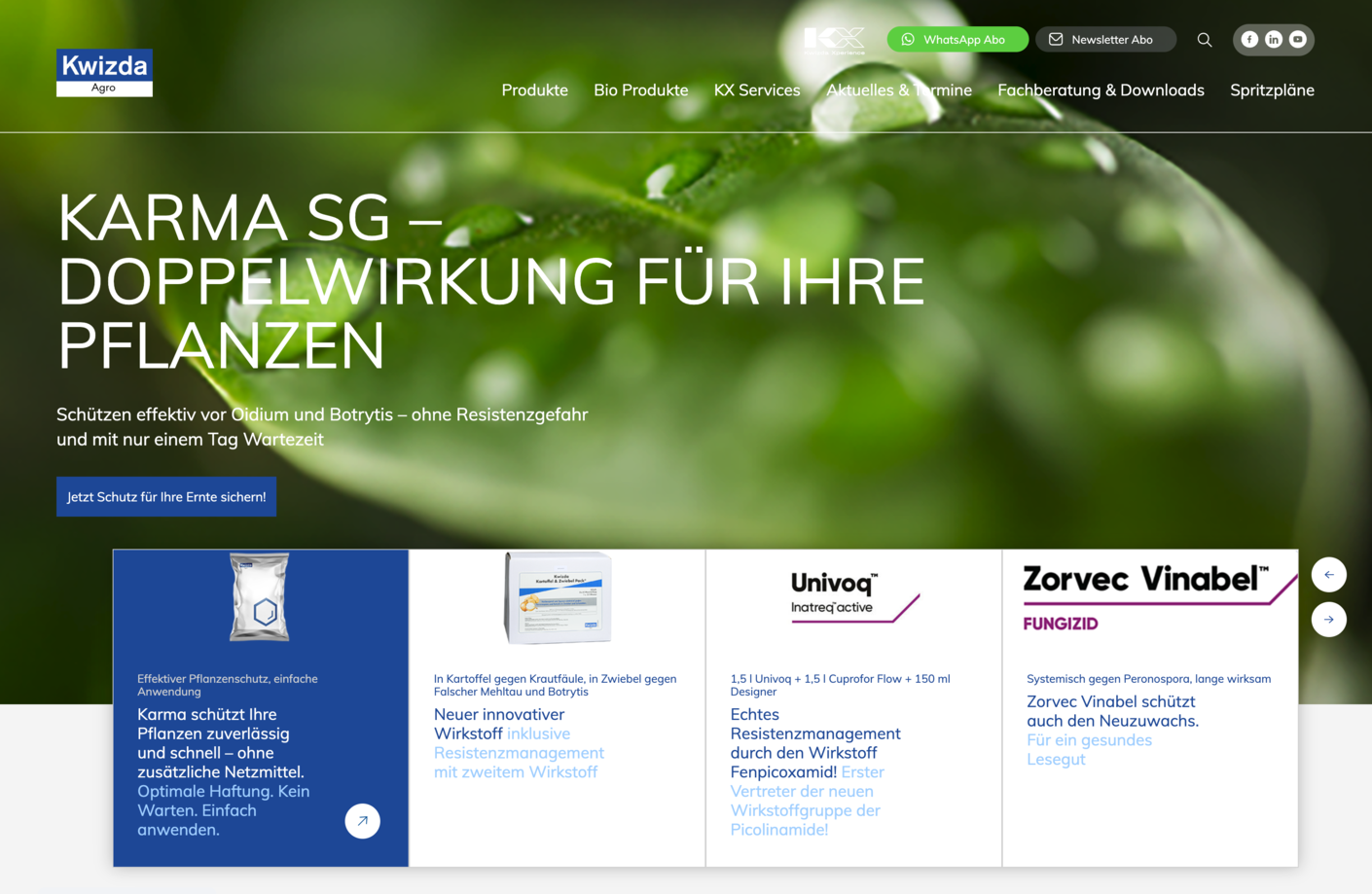The image size is (1372, 894).
Task: Click the arrow icon on Karma card
Action: click(362, 821)
